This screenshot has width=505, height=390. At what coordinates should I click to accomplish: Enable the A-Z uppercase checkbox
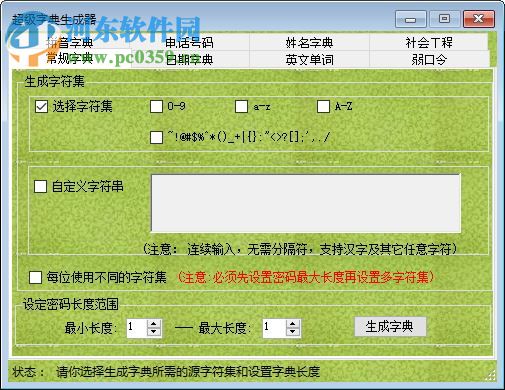323,107
